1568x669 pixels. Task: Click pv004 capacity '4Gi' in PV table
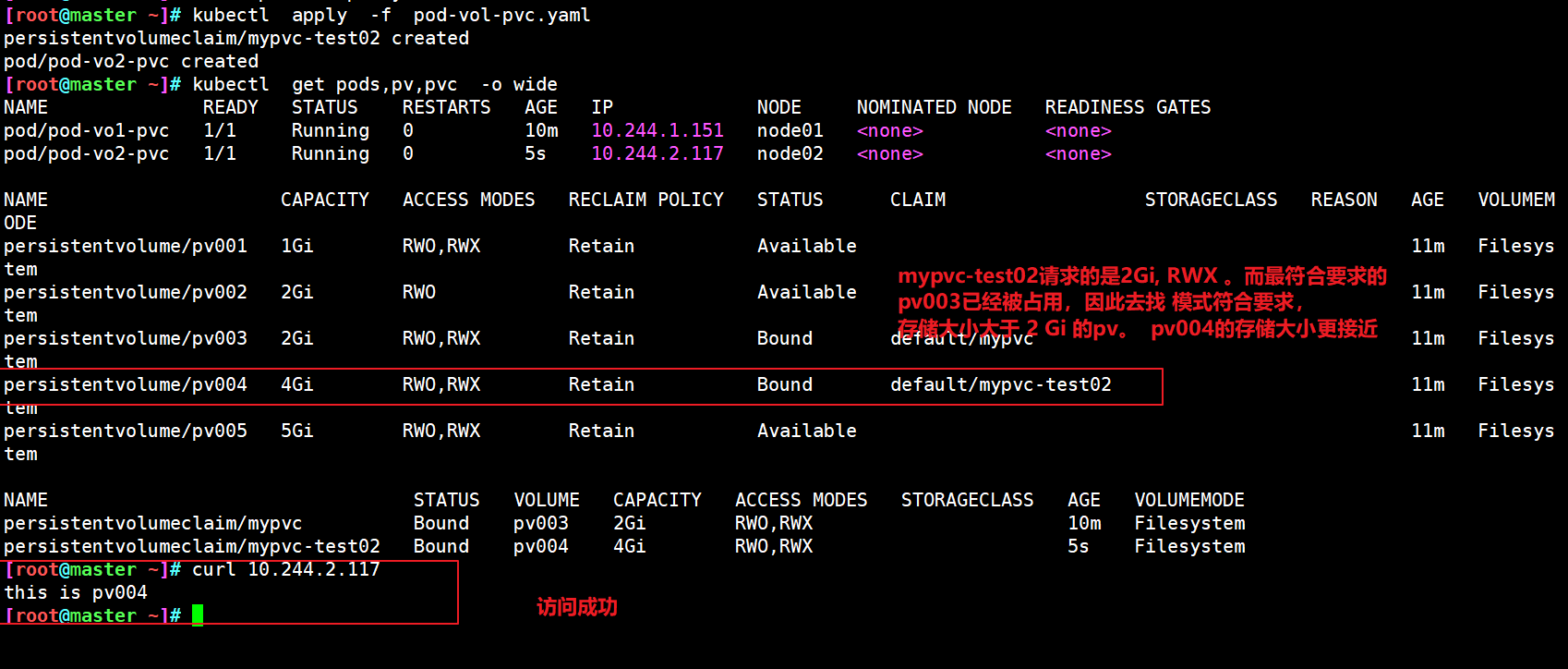tap(297, 384)
